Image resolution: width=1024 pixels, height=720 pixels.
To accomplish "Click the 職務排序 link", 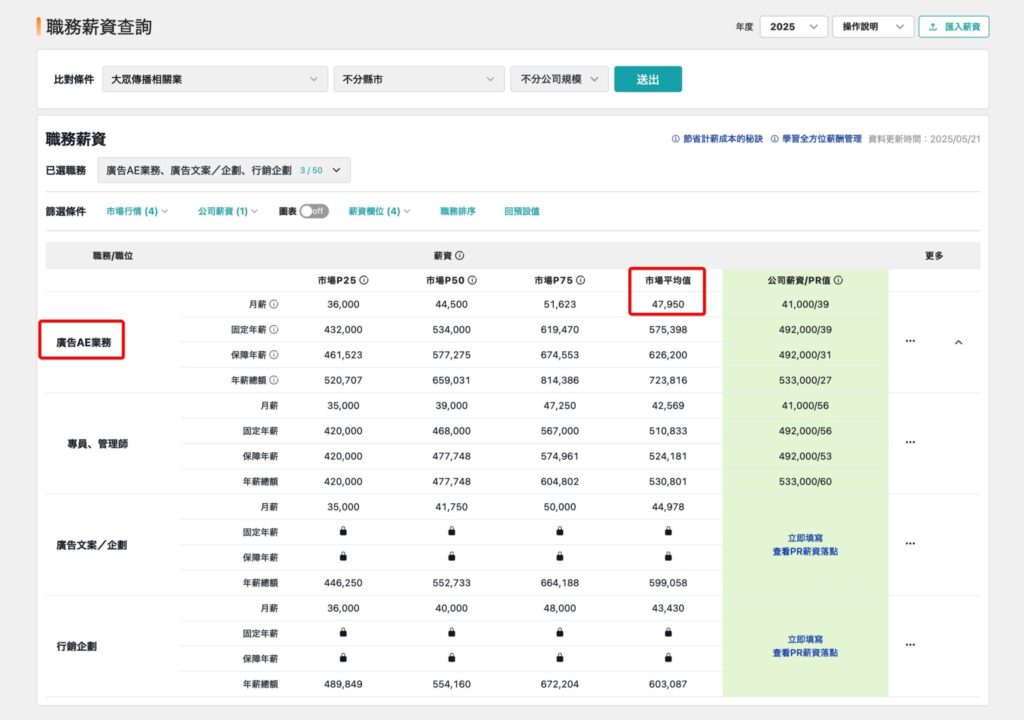I will [458, 211].
